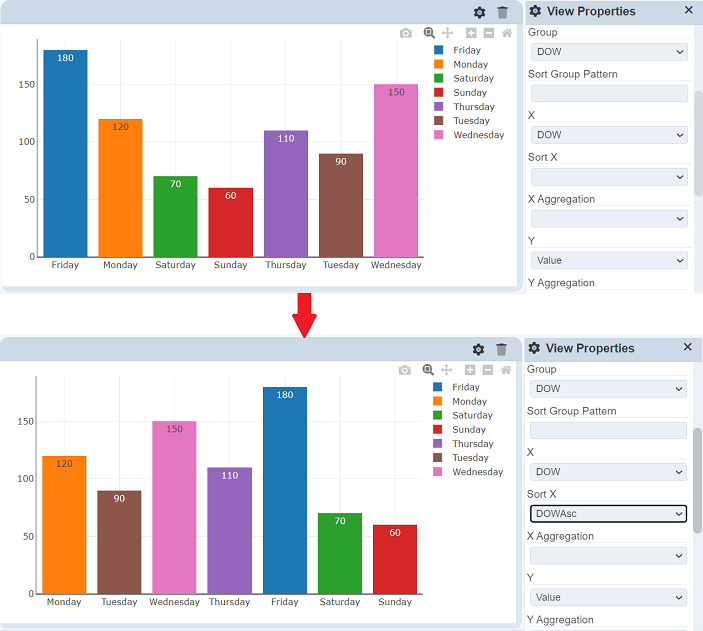Select the zoom tool on top chart
This screenshot has width=703, height=631.
[x=429, y=33]
